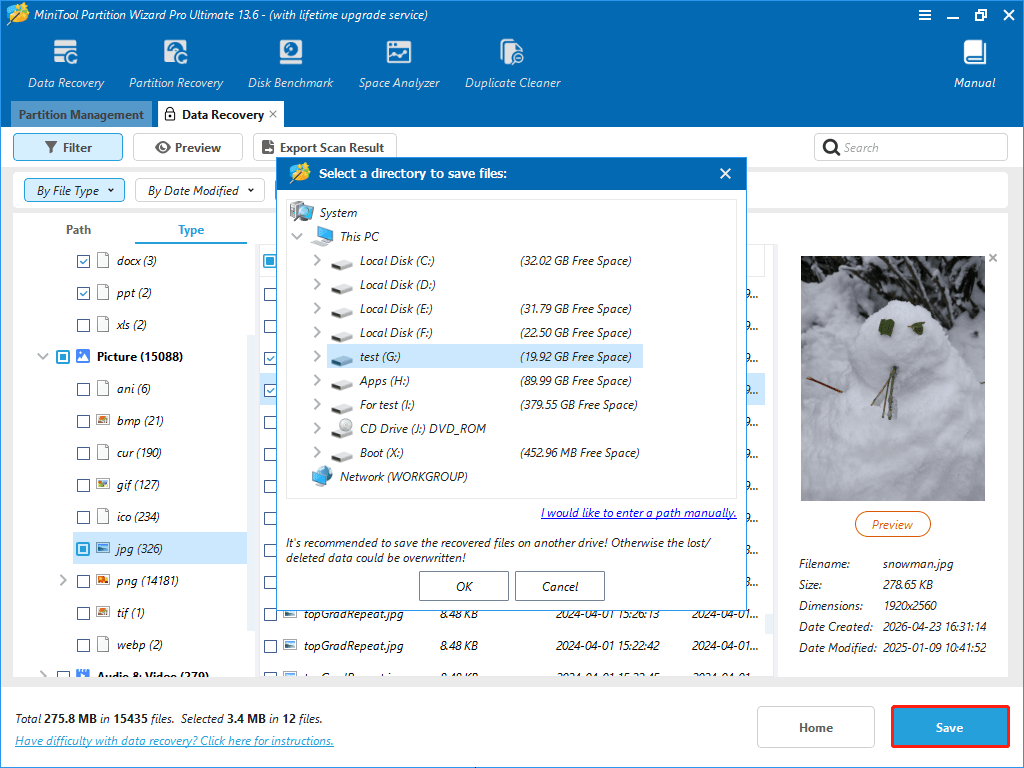This screenshot has height=768, width=1024.
Task: Select the second topGradRepeat.jpg row checkbox
Action: point(270,646)
